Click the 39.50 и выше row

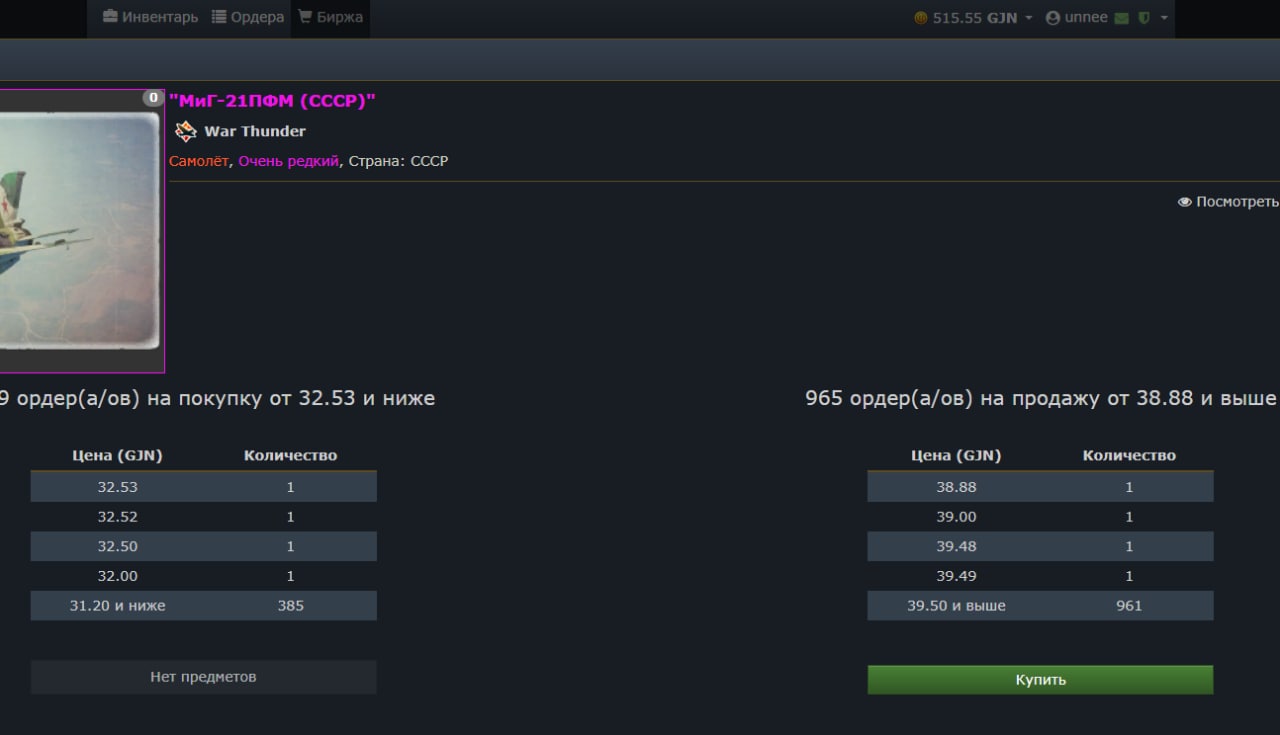click(1040, 605)
